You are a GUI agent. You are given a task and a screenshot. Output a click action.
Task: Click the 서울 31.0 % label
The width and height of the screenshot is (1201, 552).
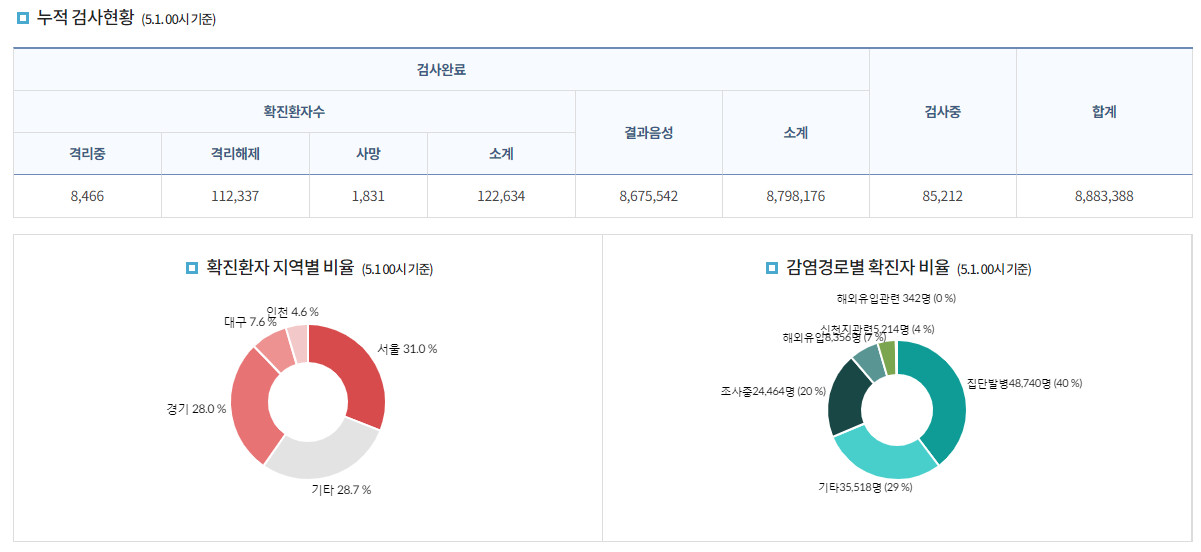tap(407, 349)
